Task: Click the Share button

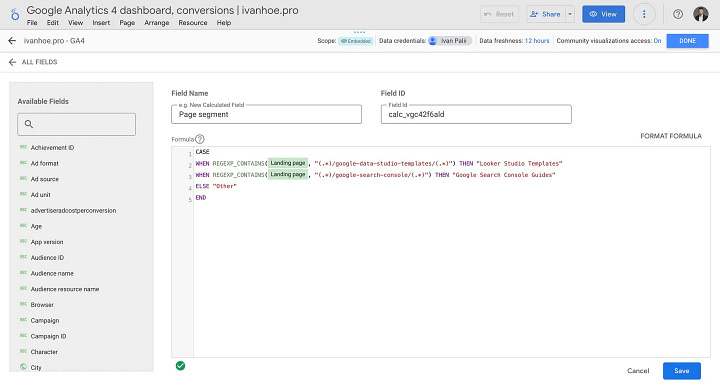Action: (546, 14)
